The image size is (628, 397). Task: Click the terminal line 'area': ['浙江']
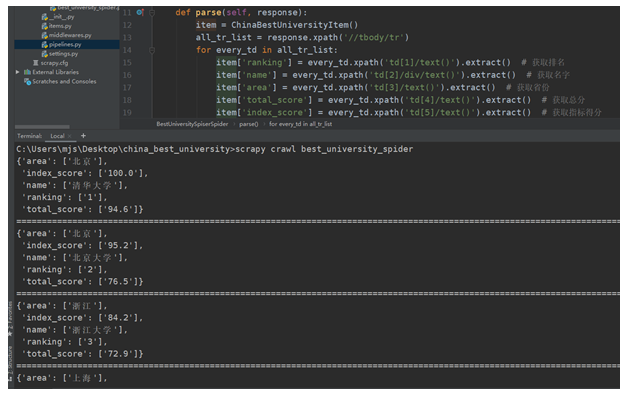(62, 306)
